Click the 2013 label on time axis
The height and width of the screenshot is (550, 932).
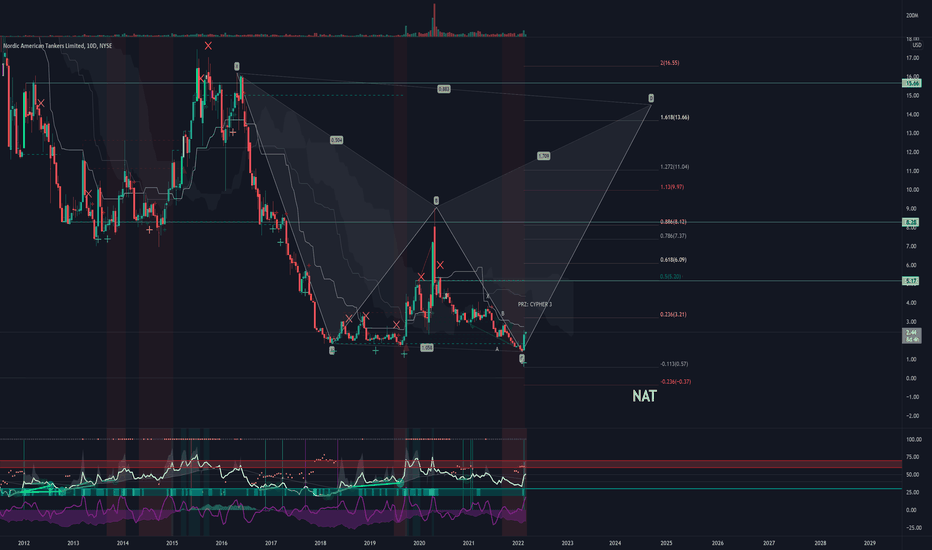(x=73, y=543)
